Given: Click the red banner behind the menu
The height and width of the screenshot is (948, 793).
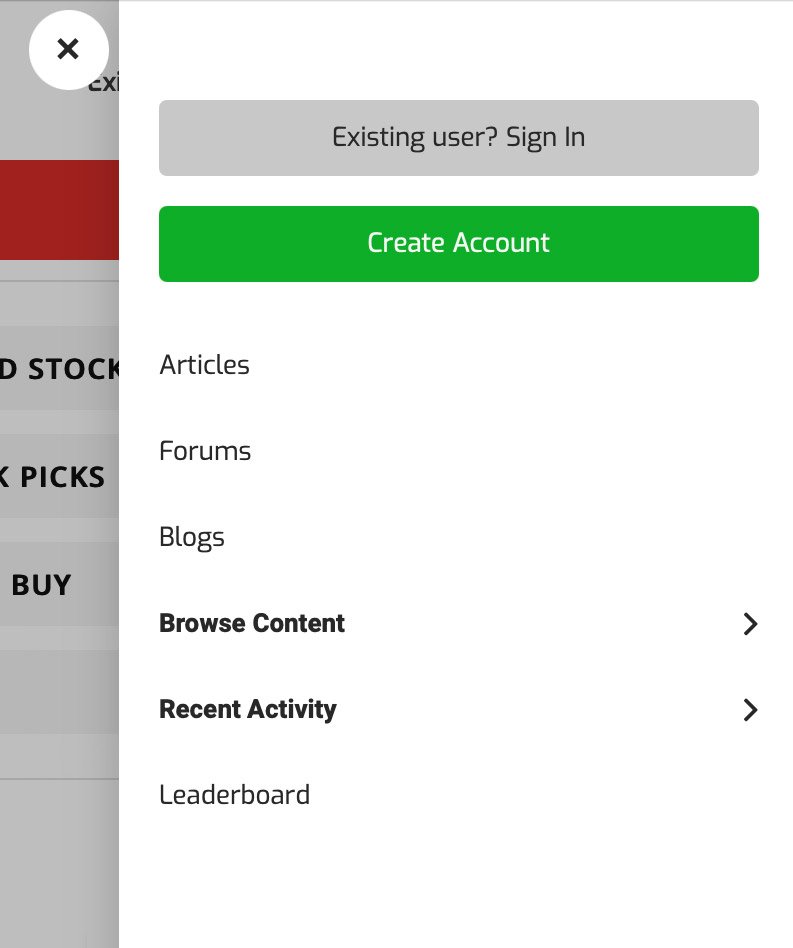Looking at the screenshot, I should (x=59, y=209).
